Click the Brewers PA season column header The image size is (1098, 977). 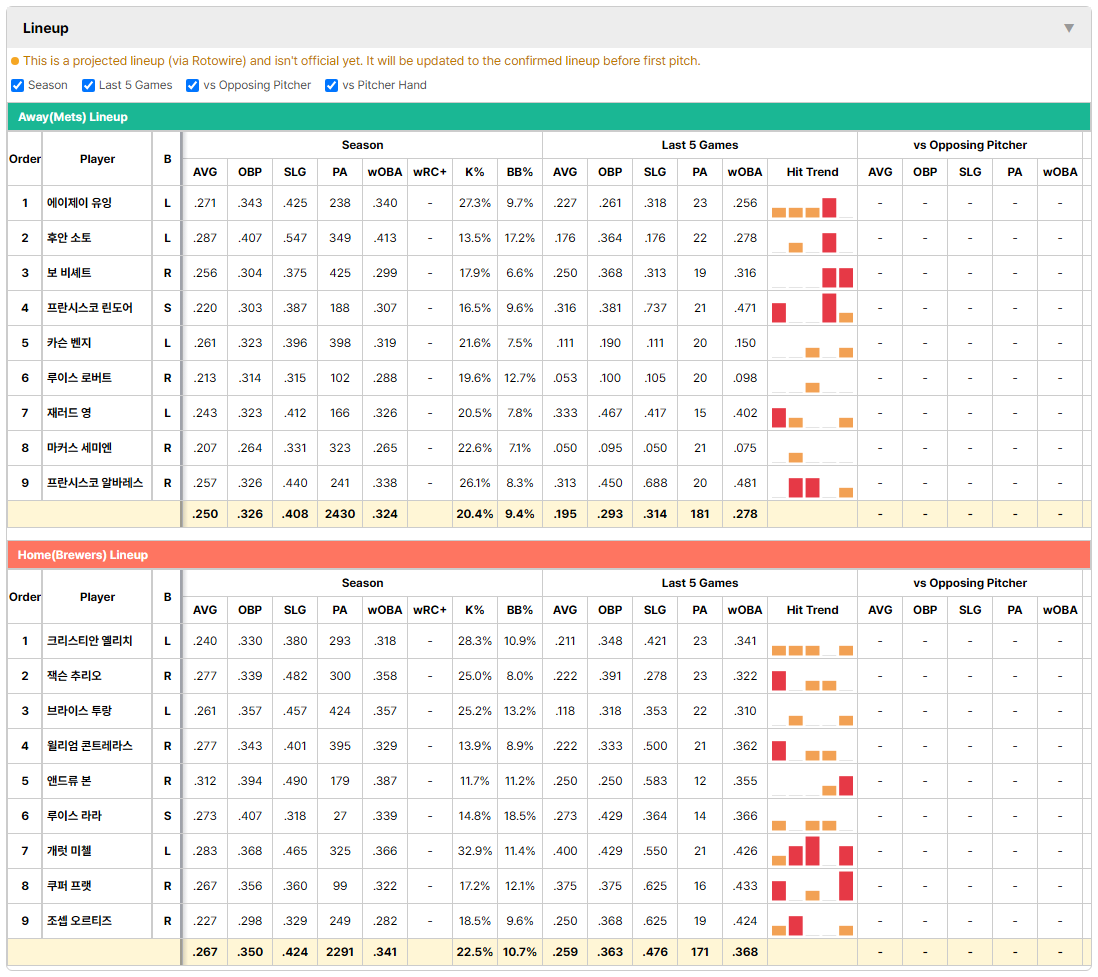[x=340, y=610]
